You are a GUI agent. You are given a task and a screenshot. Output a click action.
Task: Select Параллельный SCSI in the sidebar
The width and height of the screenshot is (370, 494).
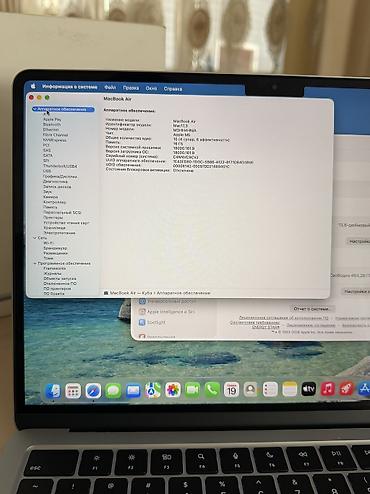coord(62,212)
